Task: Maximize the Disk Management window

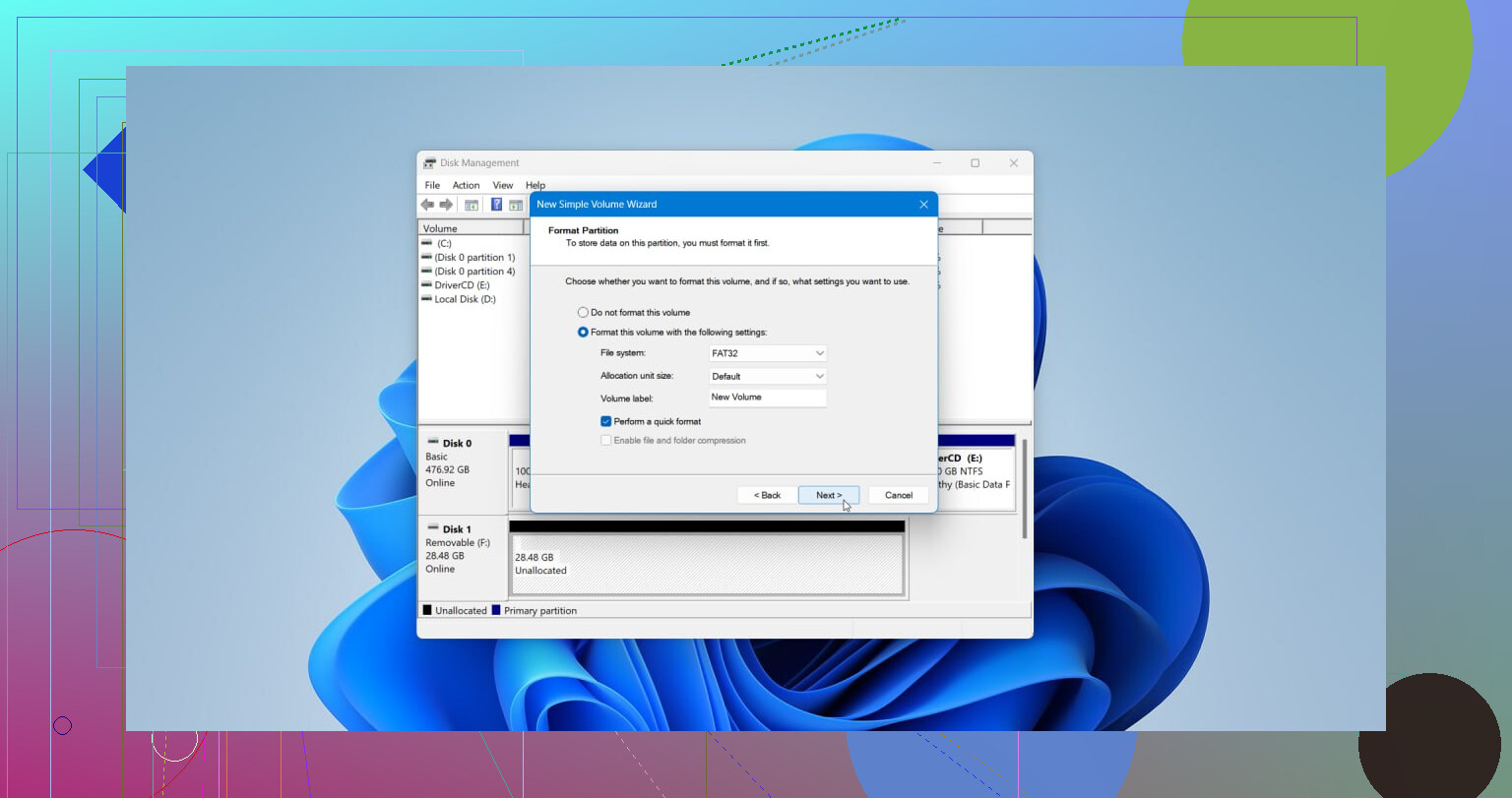Action: [975, 163]
